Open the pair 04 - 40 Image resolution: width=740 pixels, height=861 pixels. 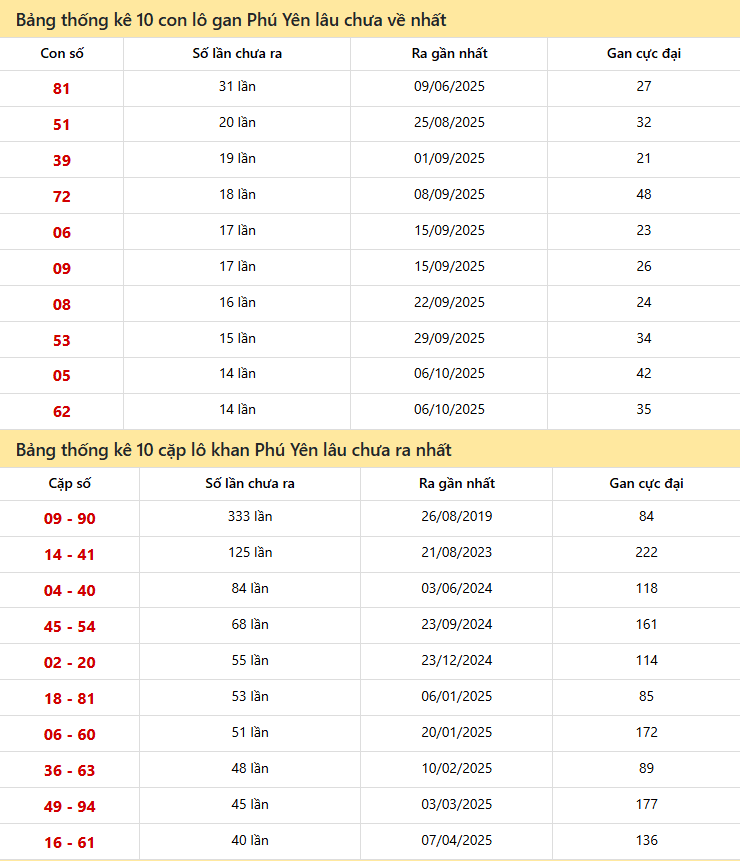(x=70, y=591)
